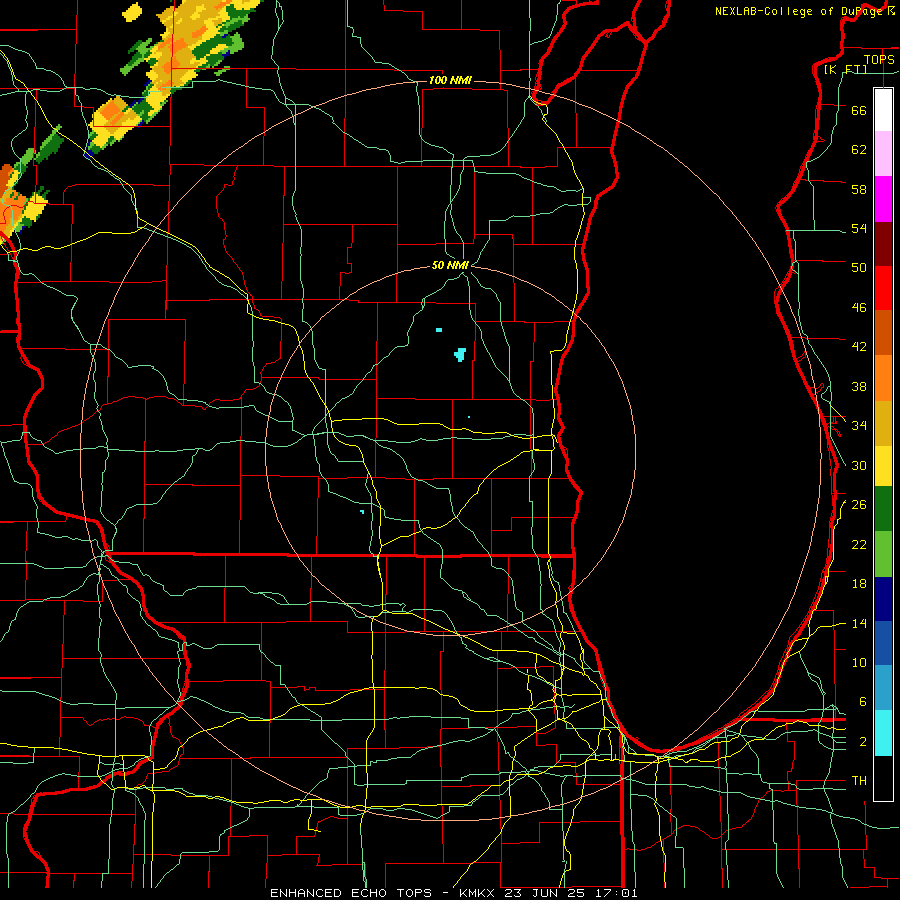Click the legend value "22"
The image size is (900, 900).
tap(859, 544)
